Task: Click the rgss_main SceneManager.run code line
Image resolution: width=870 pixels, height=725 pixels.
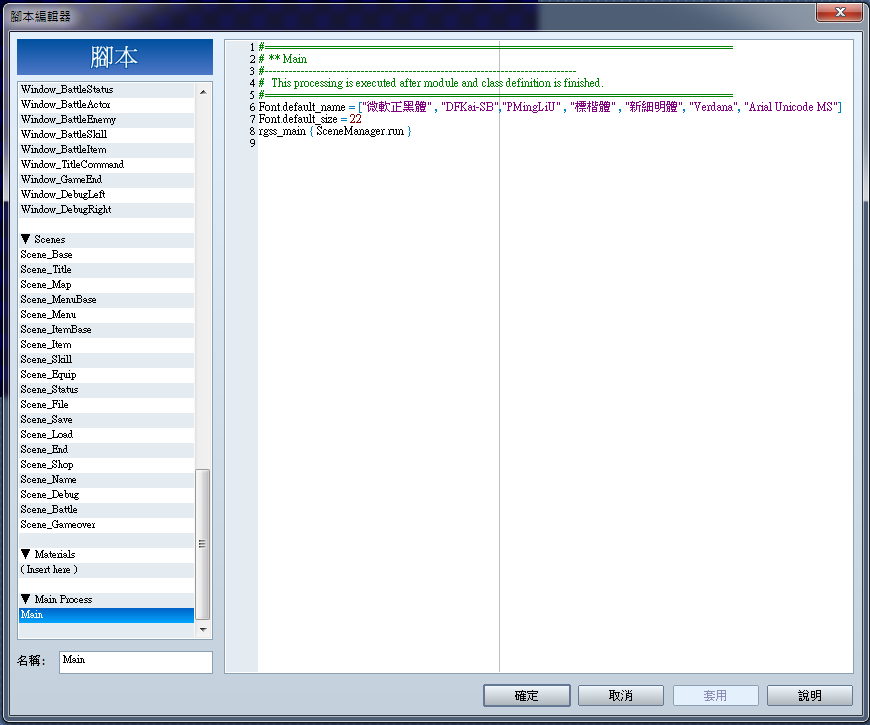Action: coord(335,131)
